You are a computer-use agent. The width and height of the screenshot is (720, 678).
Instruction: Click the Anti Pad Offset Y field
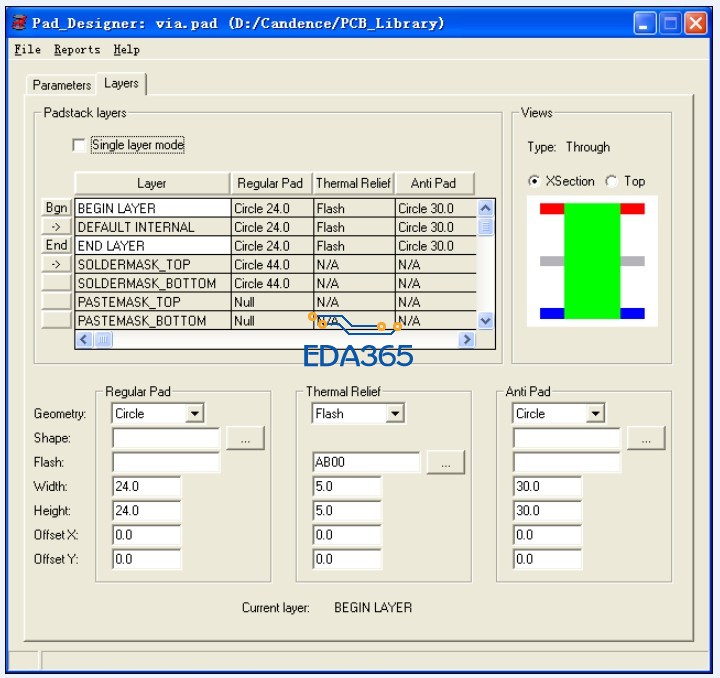(x=547, y=560)
